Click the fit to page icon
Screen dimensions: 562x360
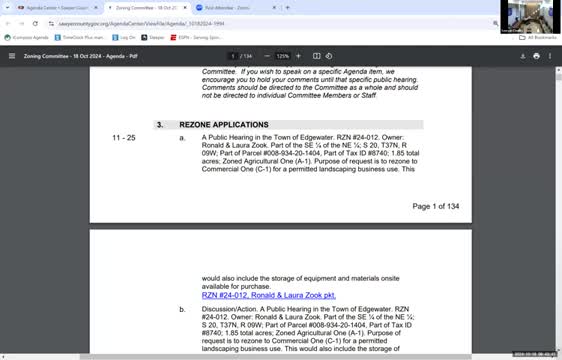316,56
